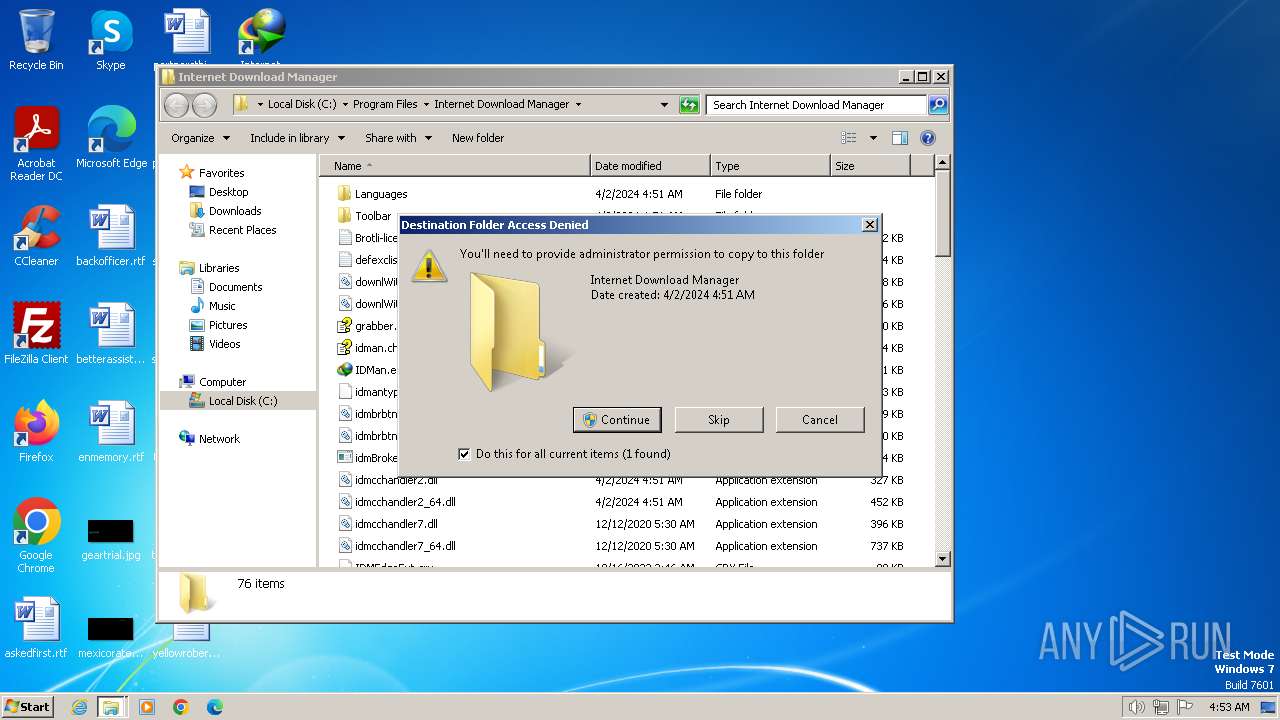Open Edge from the taskbar
This screenshot has width=1280, height=720.
[215, 707]
